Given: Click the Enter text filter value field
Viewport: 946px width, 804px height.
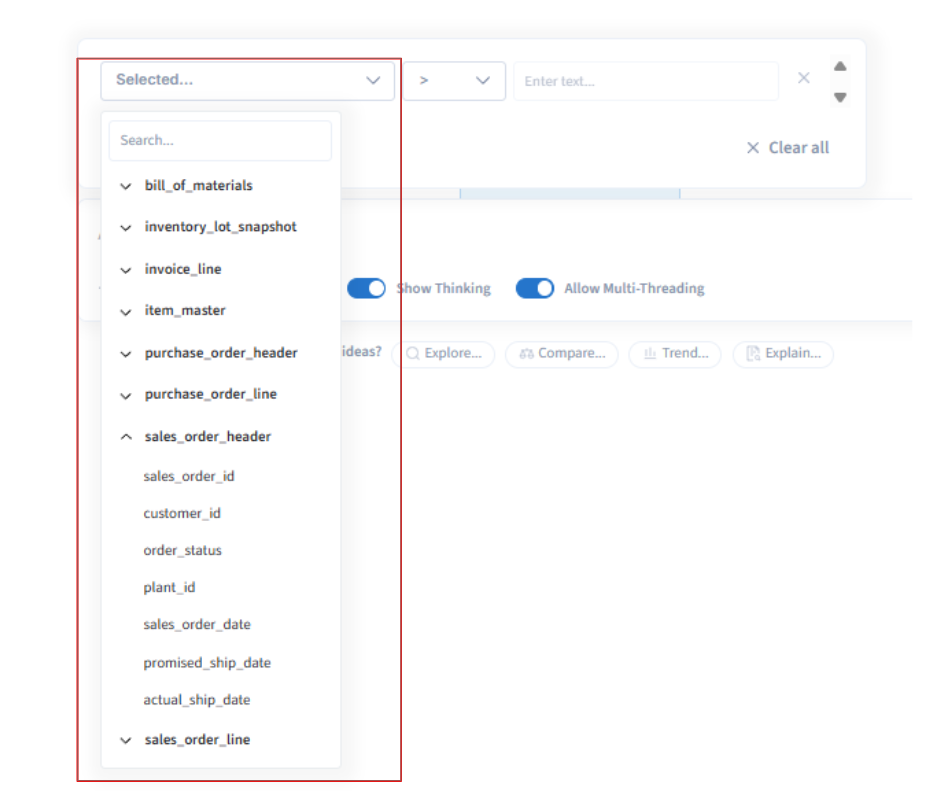Looking at the screenshot, I should click(645, 81).
